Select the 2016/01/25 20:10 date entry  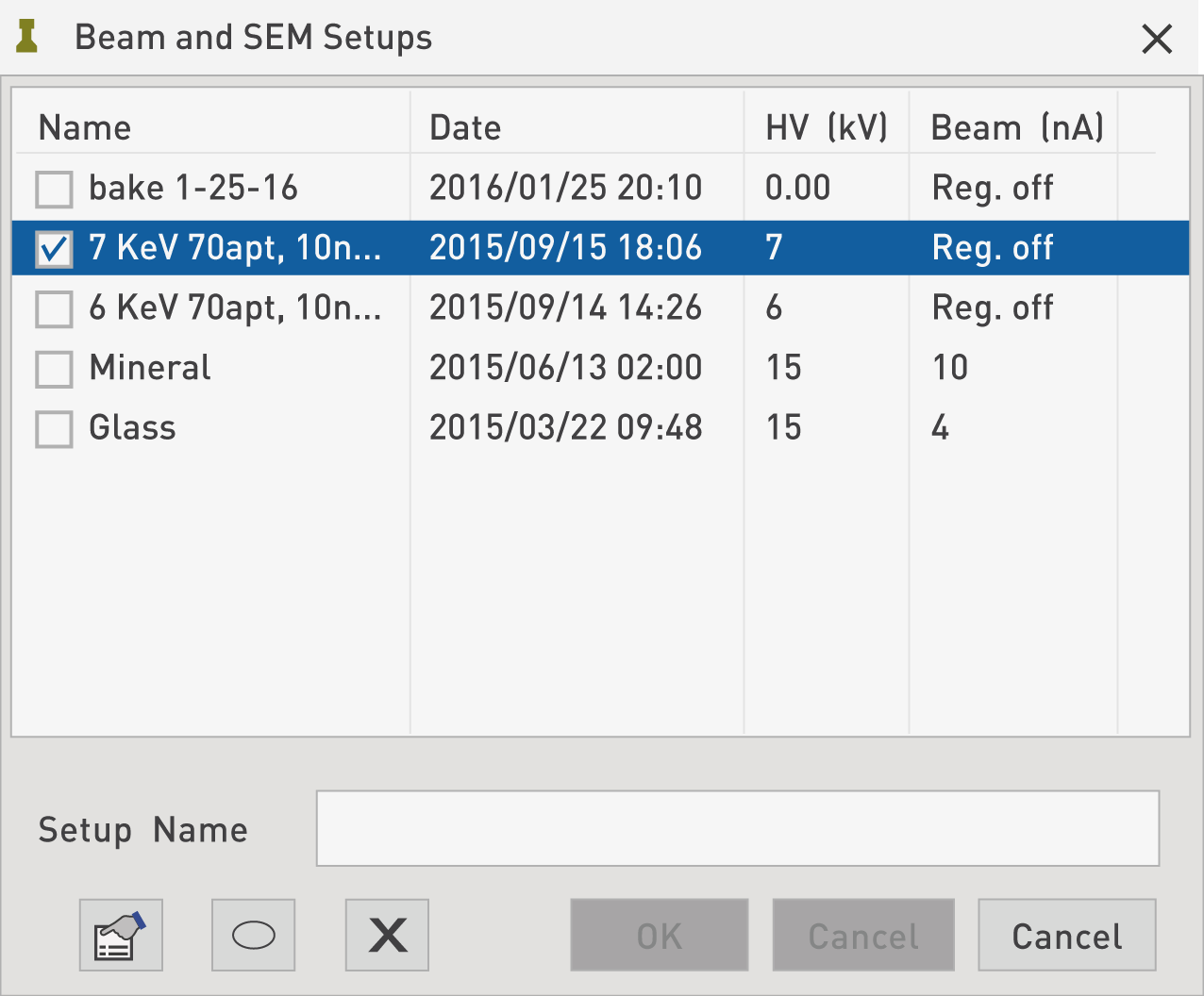point(565,189)
